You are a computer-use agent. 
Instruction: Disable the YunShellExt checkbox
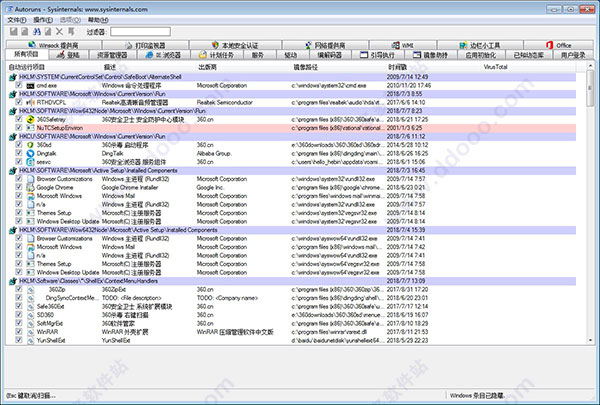pos(19,340)
